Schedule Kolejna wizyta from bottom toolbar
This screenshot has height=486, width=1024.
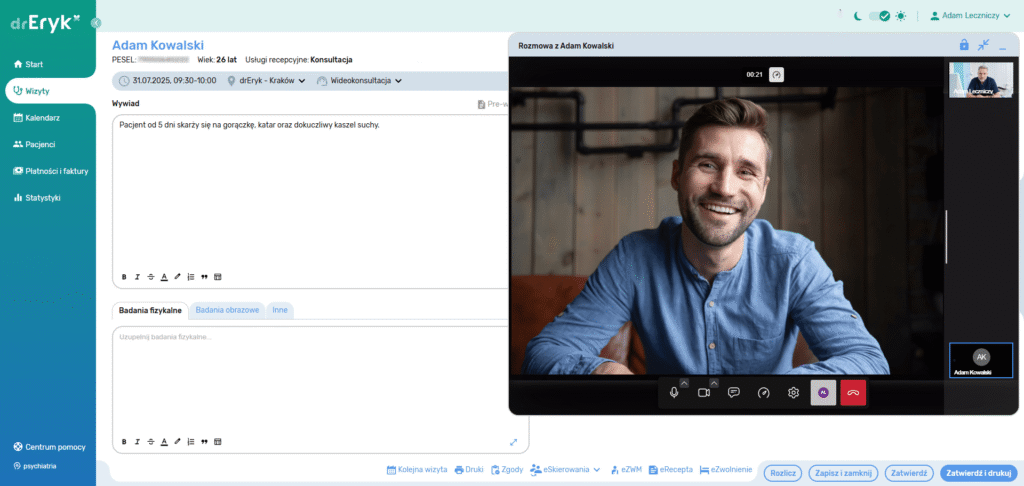tap(417, 469)
